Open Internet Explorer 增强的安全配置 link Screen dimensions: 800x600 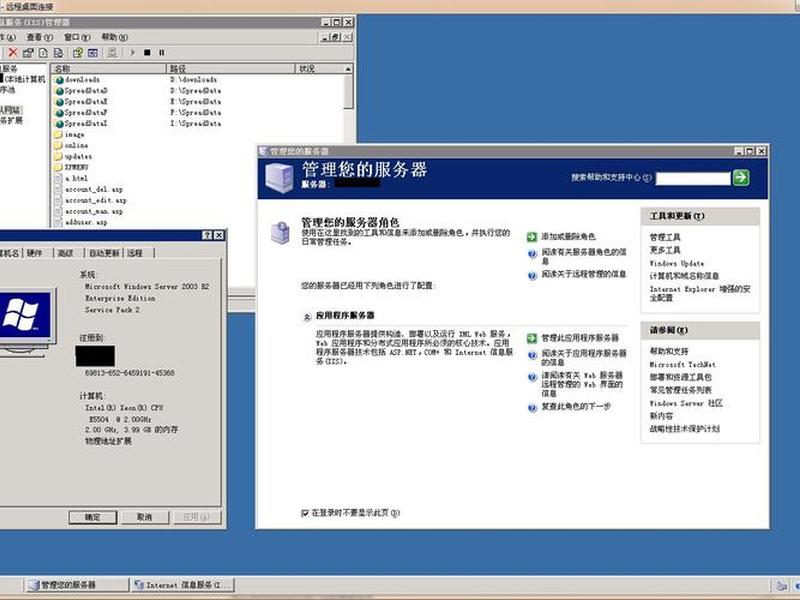(700, 293)
